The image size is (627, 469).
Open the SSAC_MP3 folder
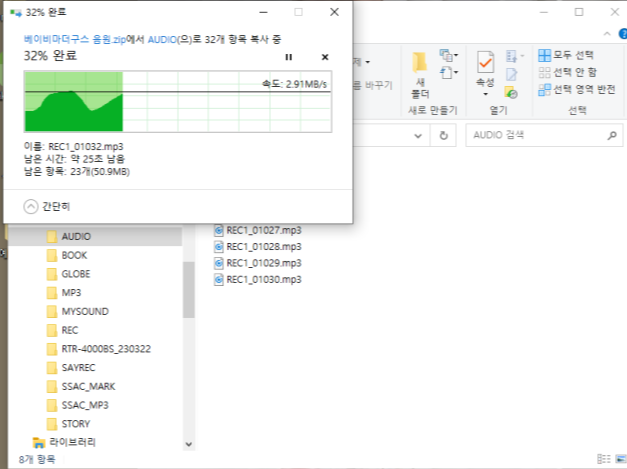click(x=85, y=405)
